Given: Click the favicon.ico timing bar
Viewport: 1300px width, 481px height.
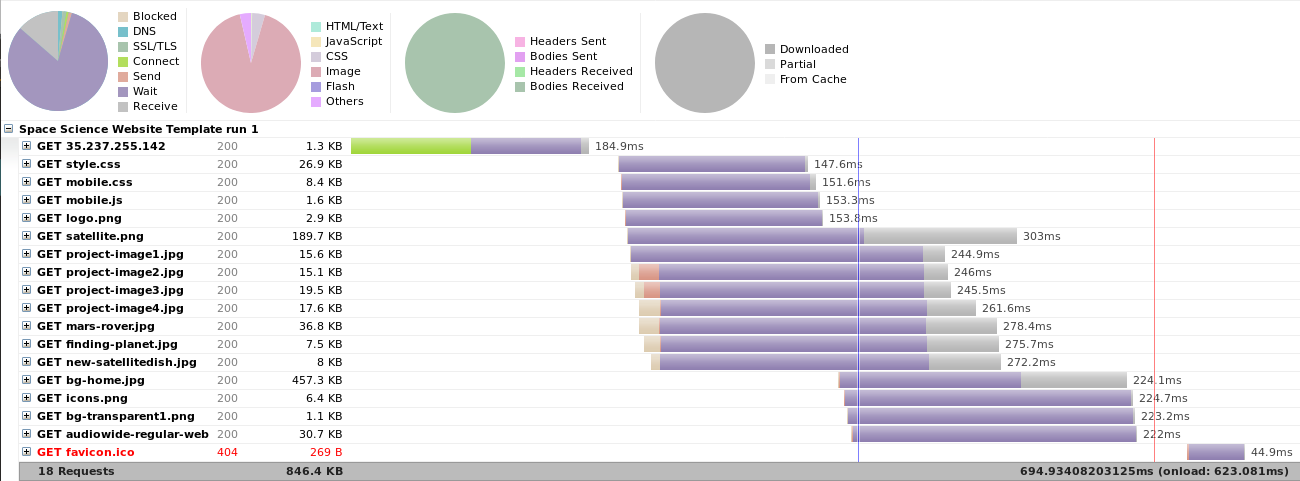Looking at the screenshot, I should (x=1215, y=452).
